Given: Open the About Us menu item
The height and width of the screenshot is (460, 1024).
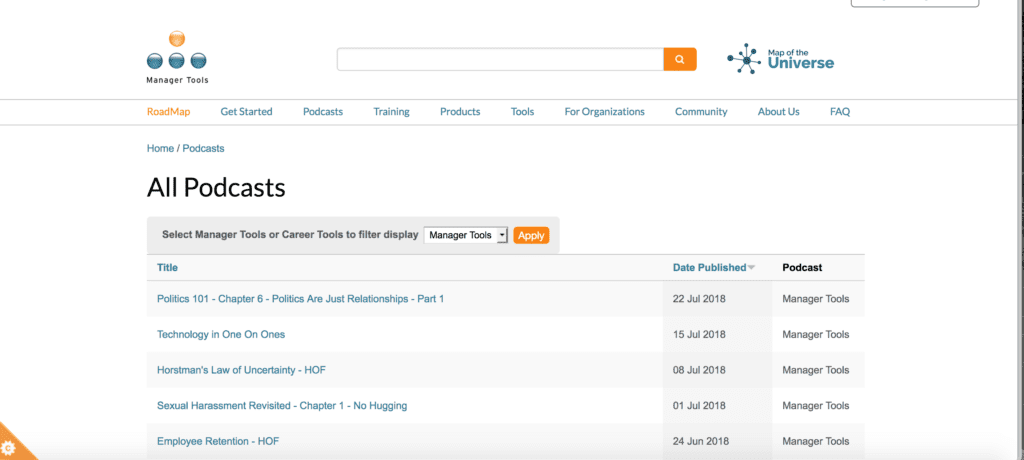Looking at the screenshot, I should [778, 112].
